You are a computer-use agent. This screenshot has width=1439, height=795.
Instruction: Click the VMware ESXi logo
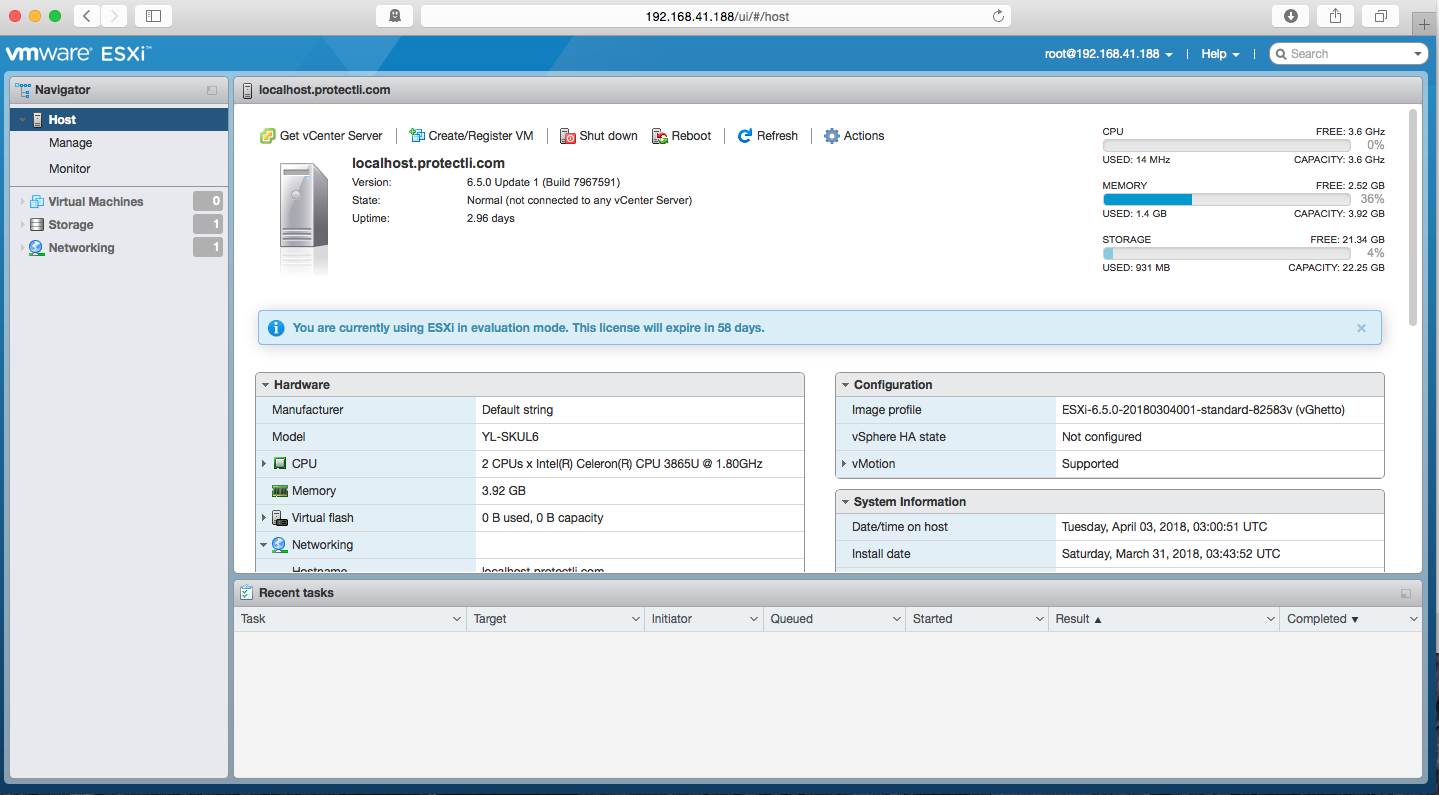pos(78,54)
